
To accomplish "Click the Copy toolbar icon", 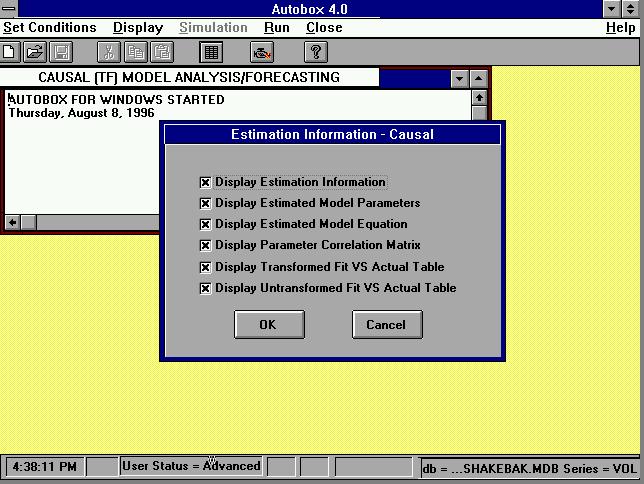I will click(x=136, y=52).
